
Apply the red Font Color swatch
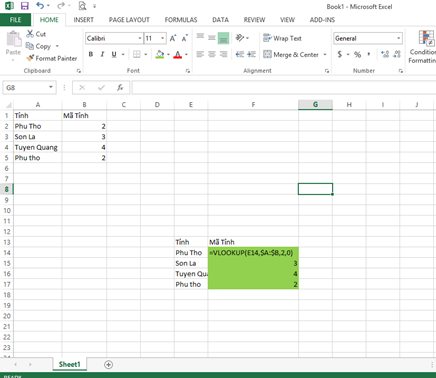pyautogui.click(x=178, y=54)
